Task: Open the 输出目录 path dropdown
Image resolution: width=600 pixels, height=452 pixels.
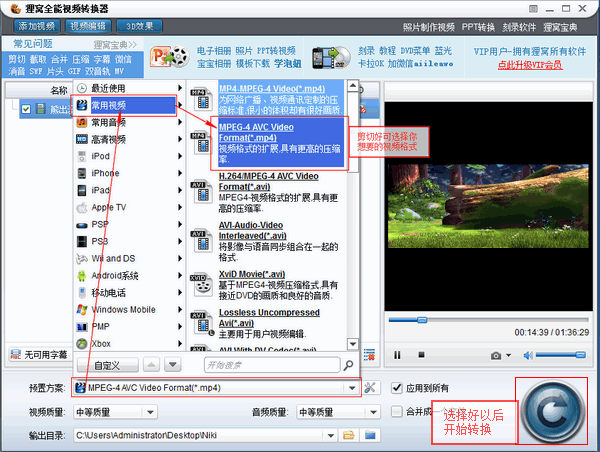Action: point(330,436)
